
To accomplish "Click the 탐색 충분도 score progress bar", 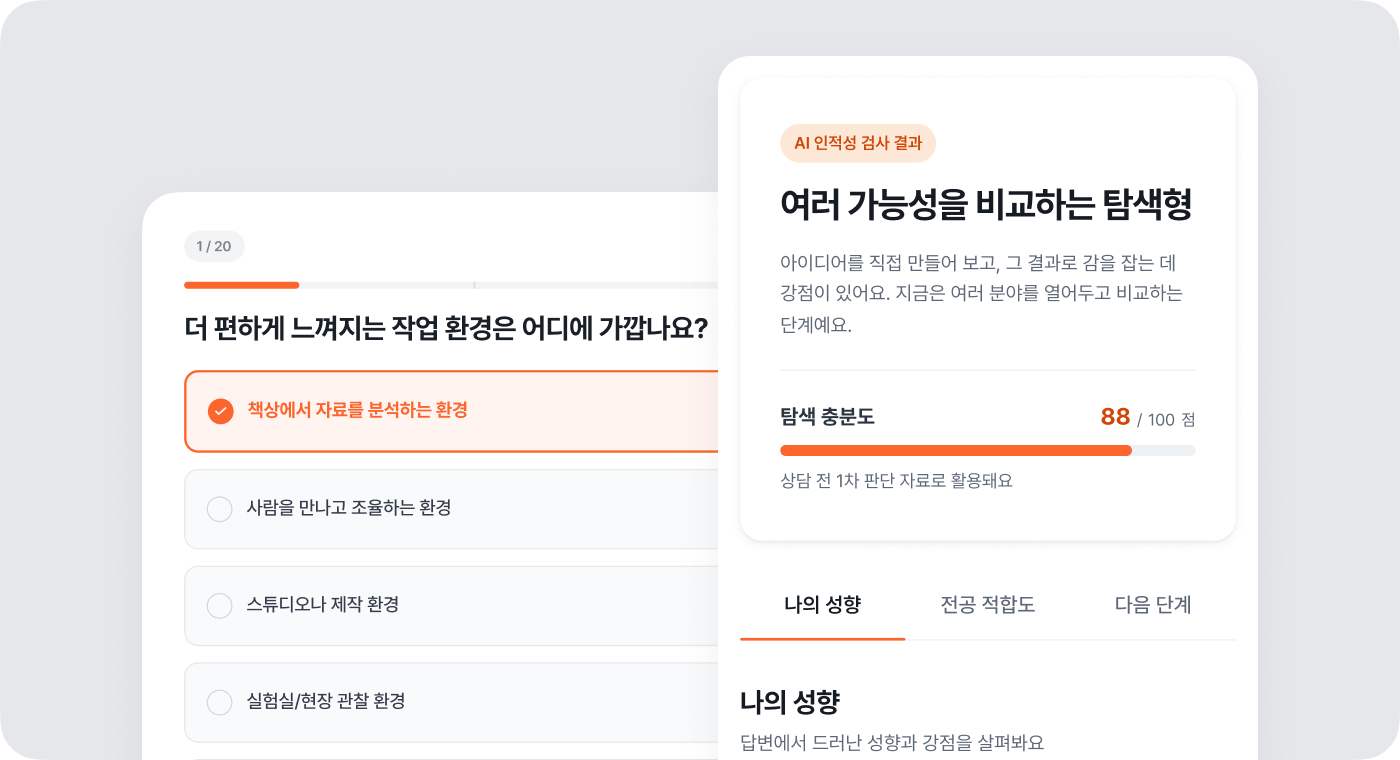I will [987, 450].
